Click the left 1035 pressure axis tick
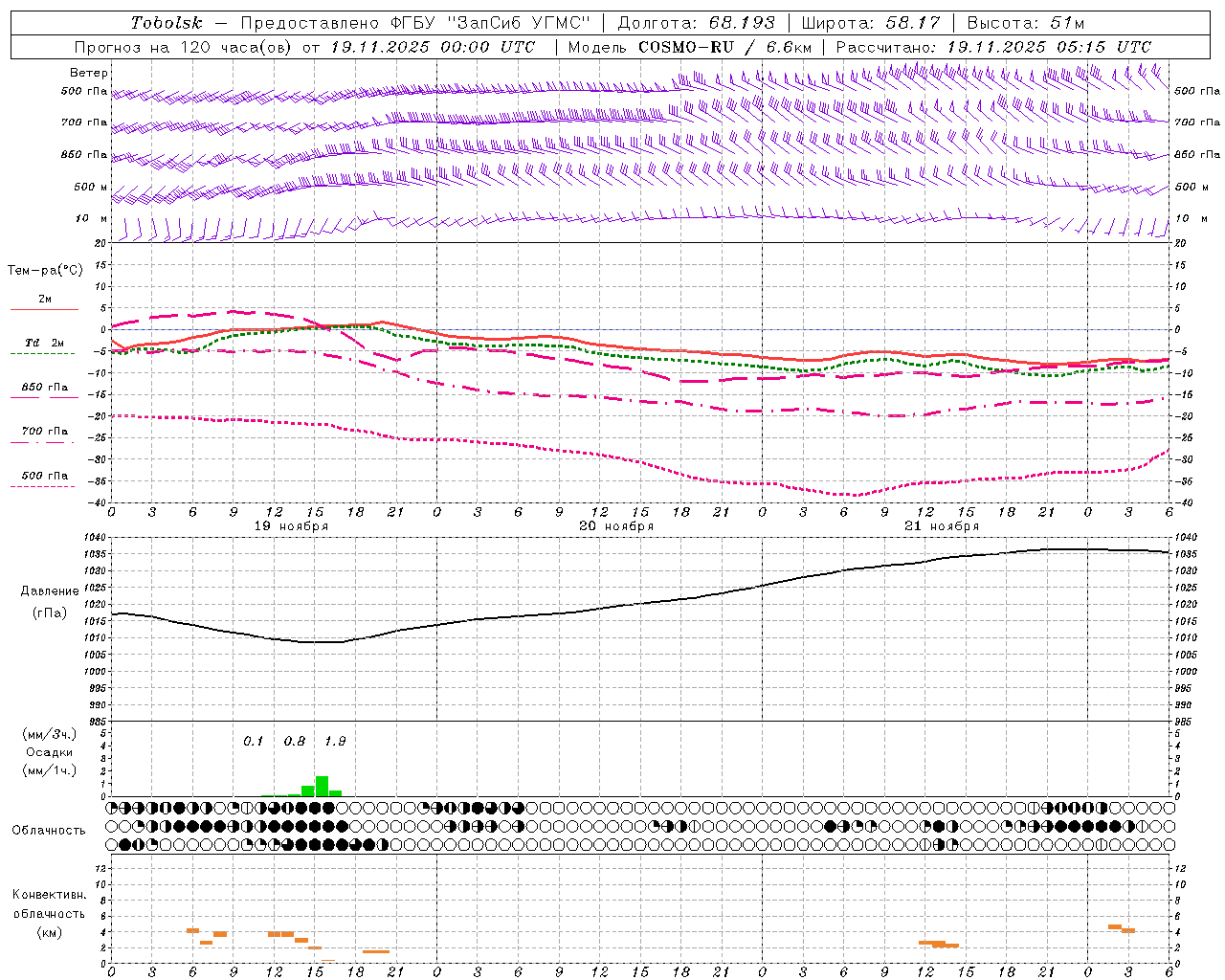 coord(96,554)
